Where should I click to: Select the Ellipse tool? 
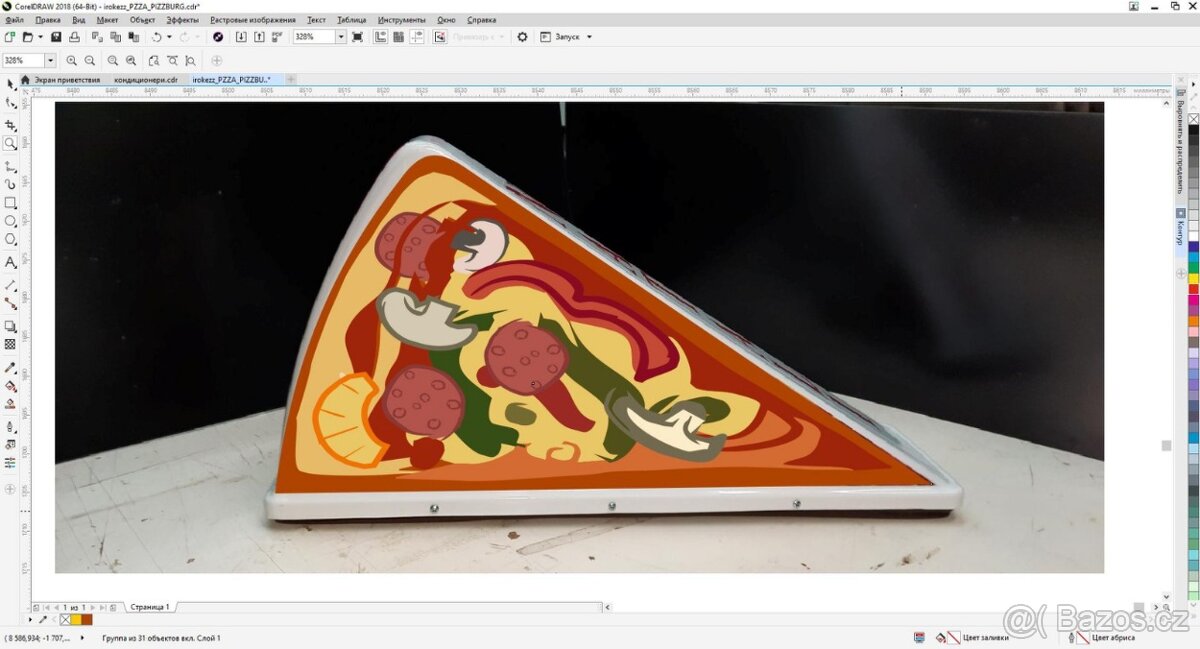pyautogui.click(x=10, y=221)
